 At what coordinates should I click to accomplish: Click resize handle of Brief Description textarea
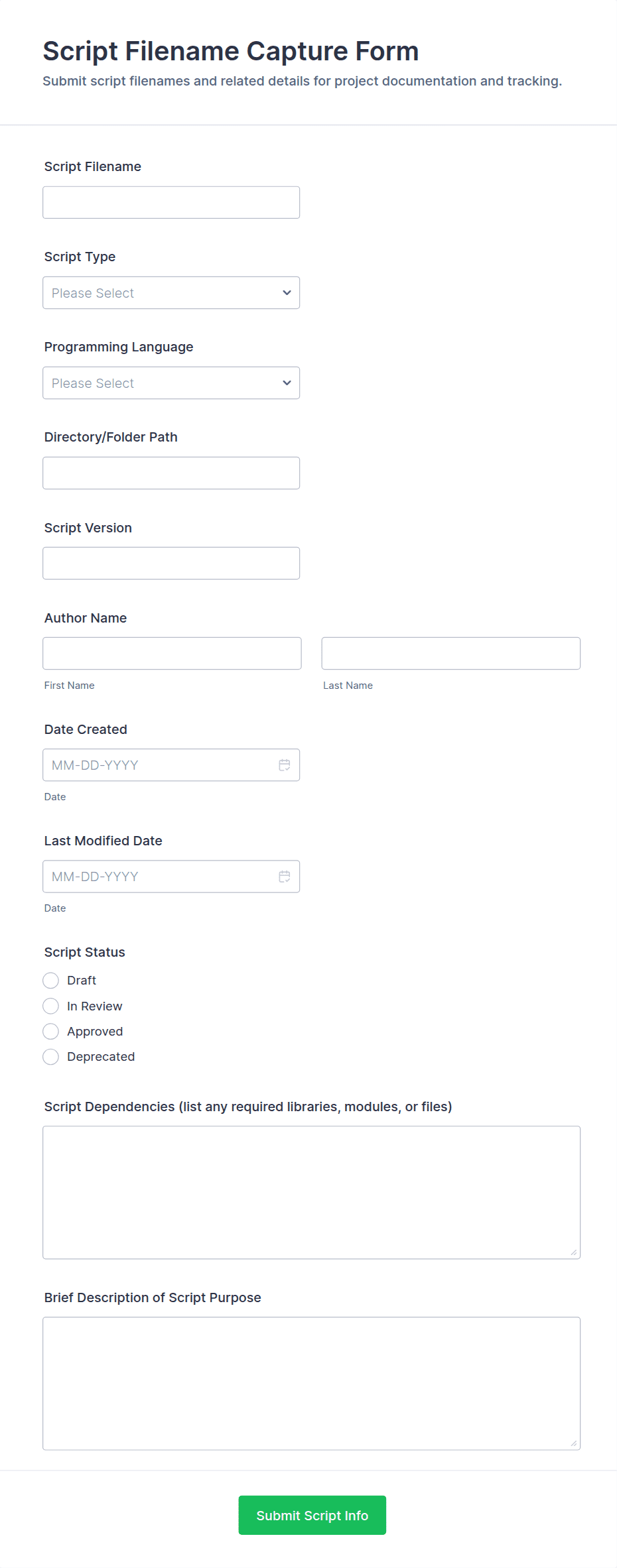[x=573, y=1443]
